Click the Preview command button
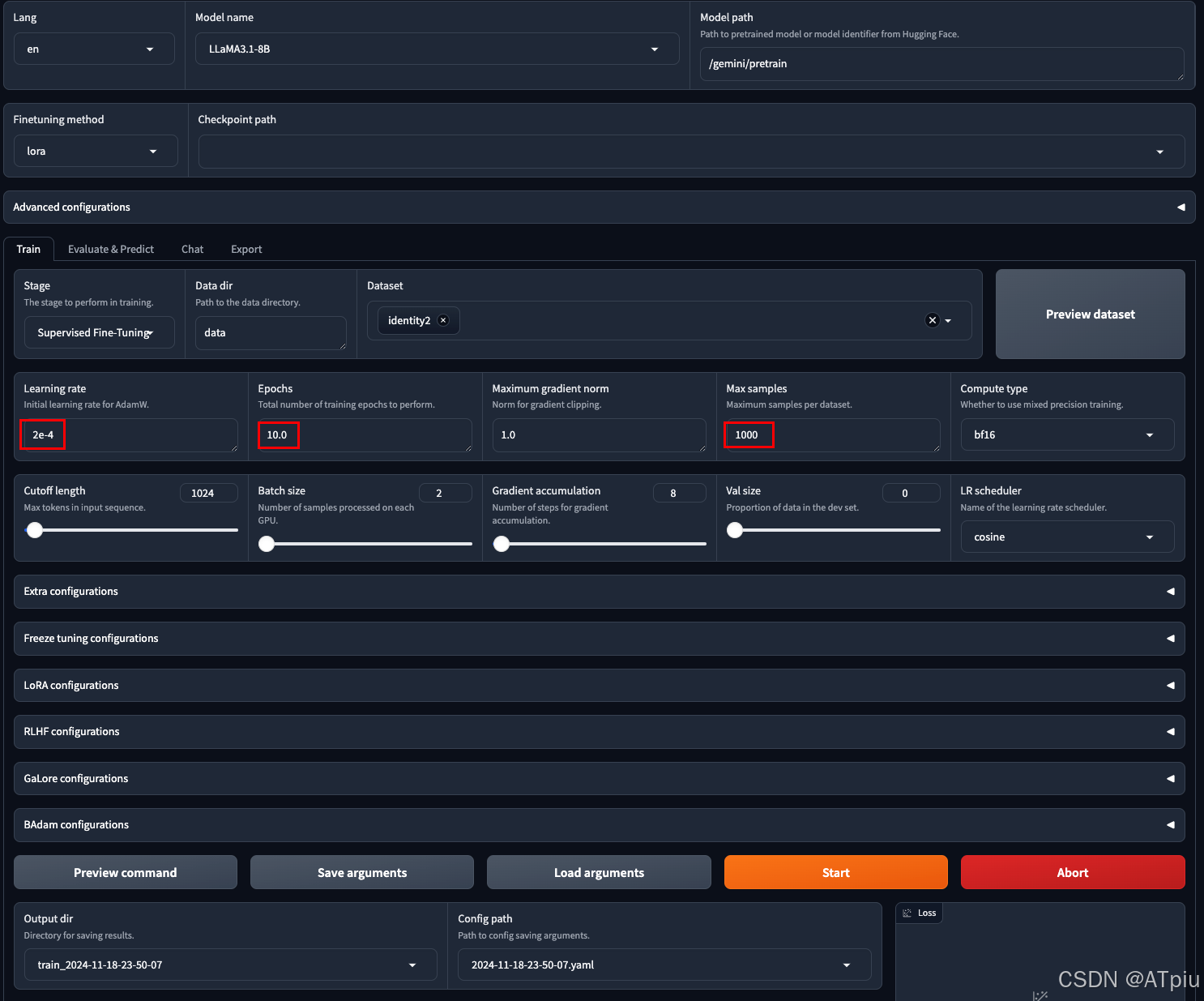 126,872
